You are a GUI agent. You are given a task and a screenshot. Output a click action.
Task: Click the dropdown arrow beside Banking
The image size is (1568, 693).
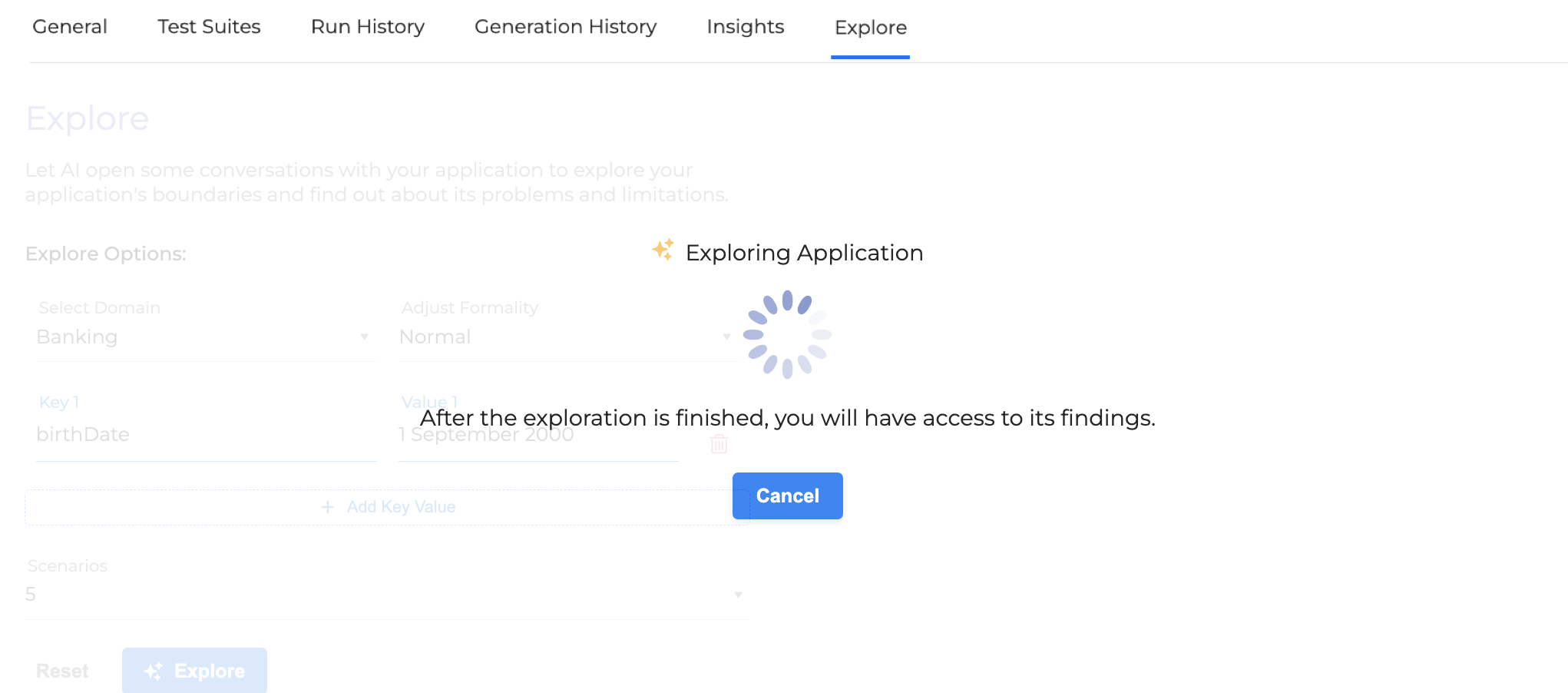tap(366, 337)
